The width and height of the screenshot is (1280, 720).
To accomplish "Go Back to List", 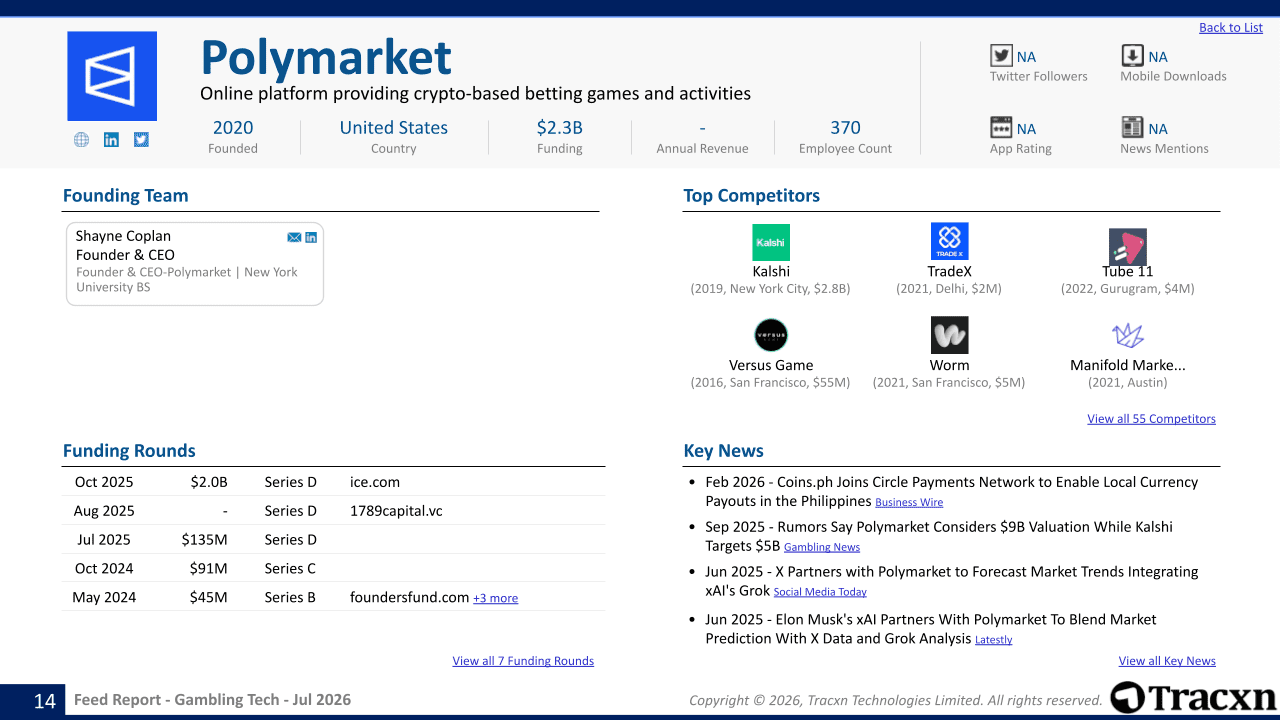I will (x=1231, y=28).
